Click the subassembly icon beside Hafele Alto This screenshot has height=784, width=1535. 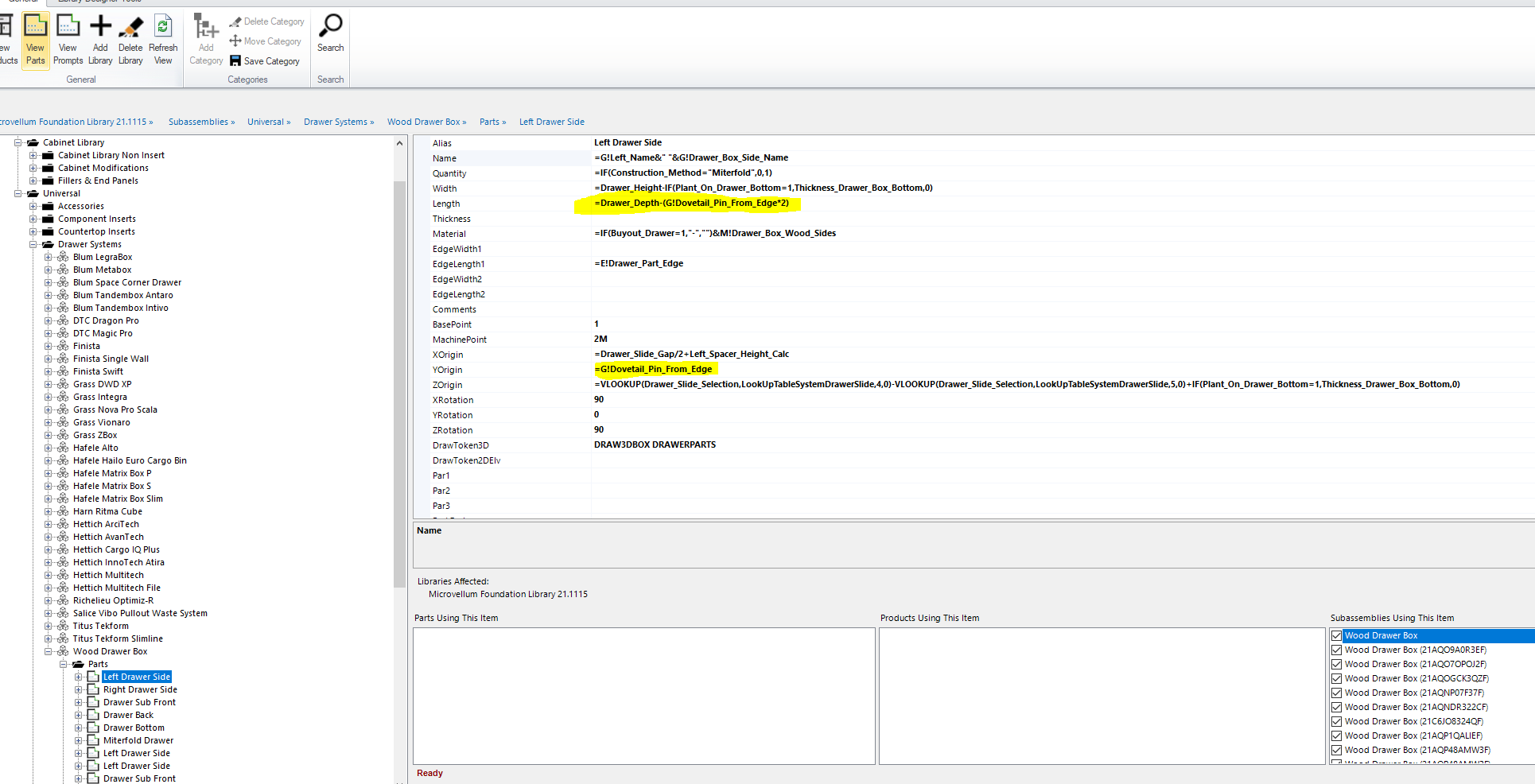[63, 448]
